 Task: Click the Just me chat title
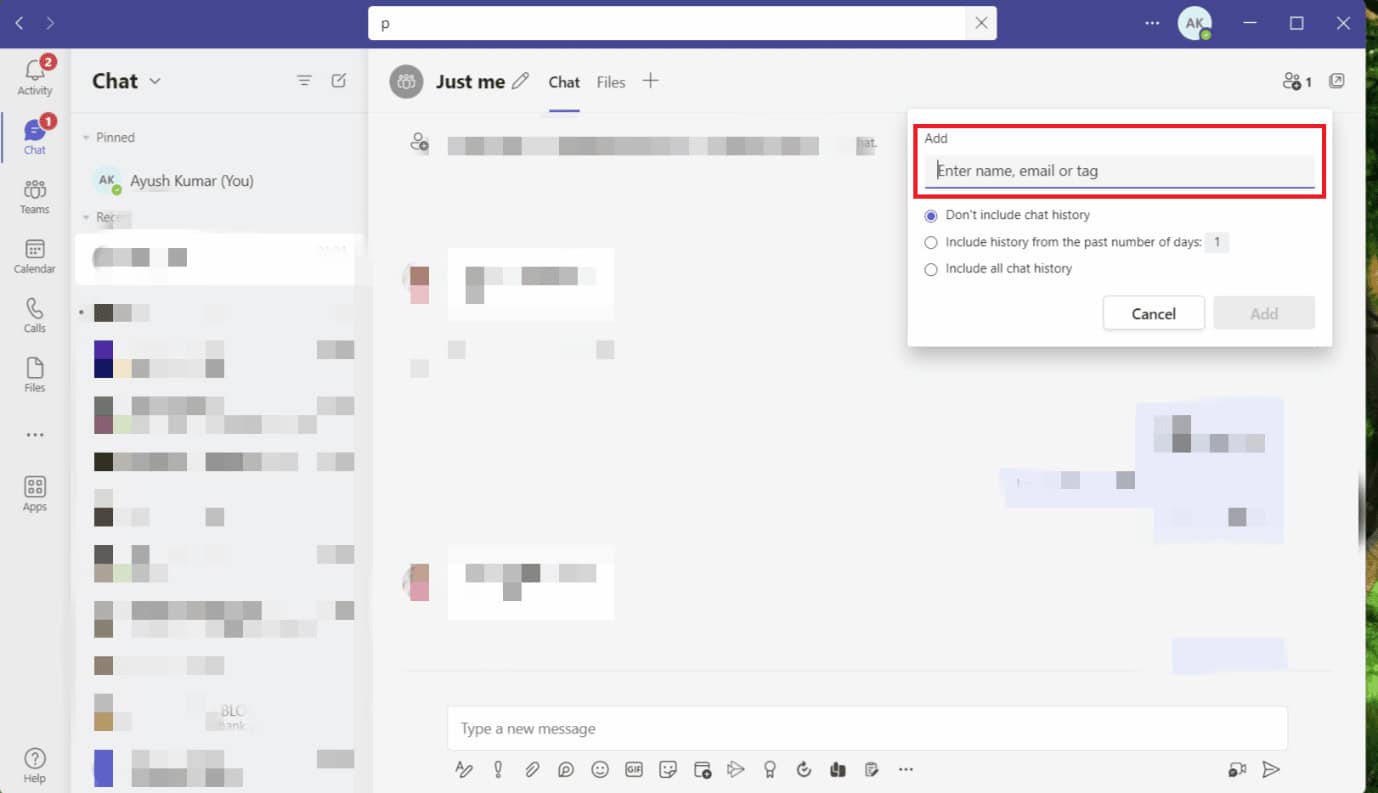pyautogui.click(x=470, y=82)
